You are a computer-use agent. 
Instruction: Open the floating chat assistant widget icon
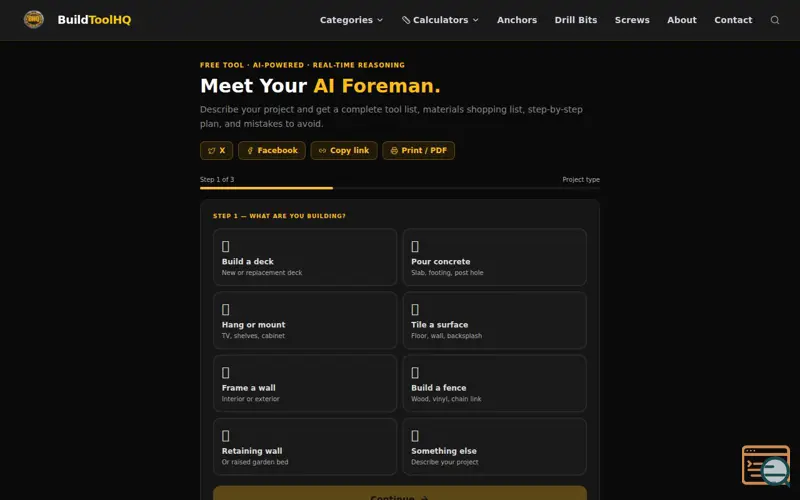point(766,465)
